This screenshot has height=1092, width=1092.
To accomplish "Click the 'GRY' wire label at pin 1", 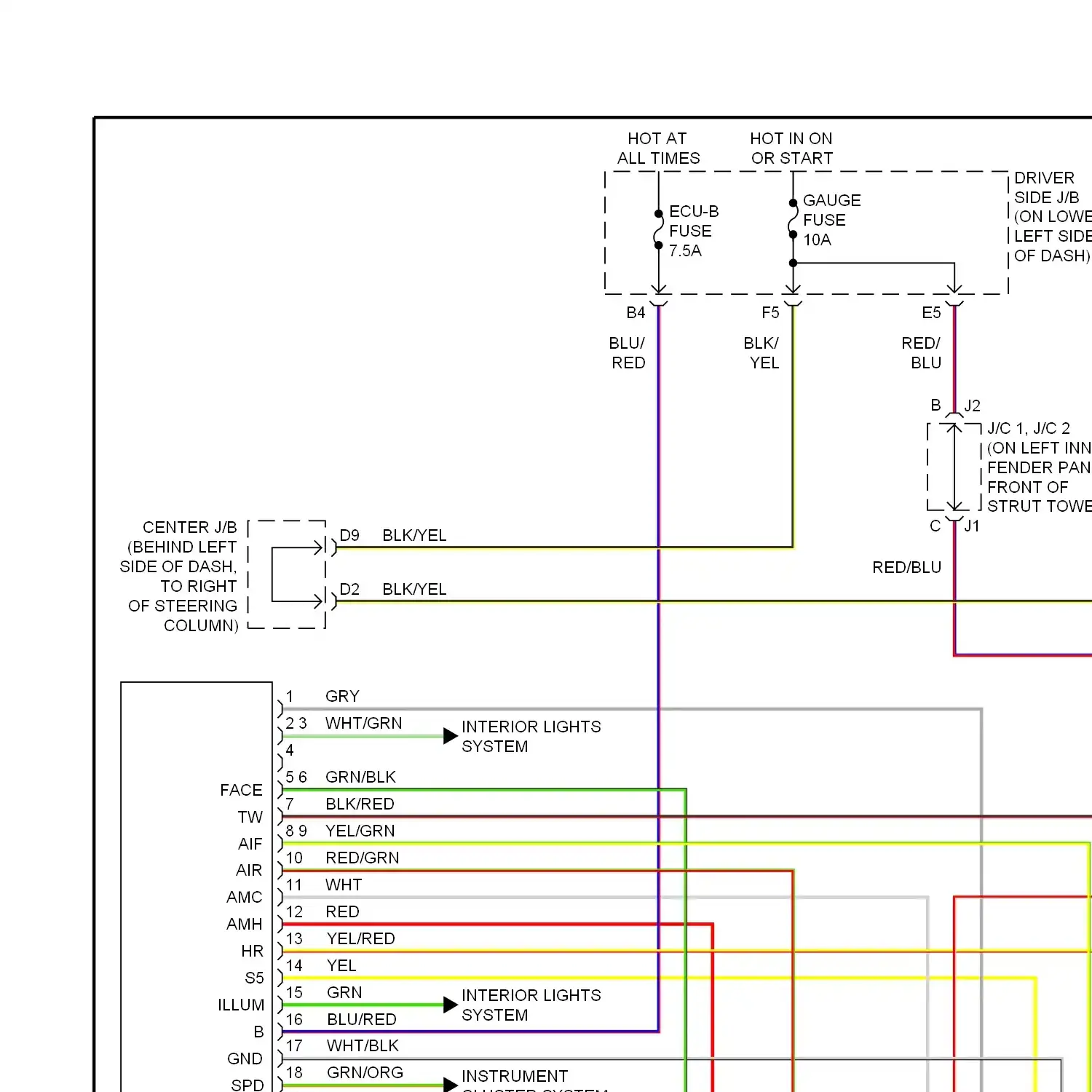I will (342, 697).
